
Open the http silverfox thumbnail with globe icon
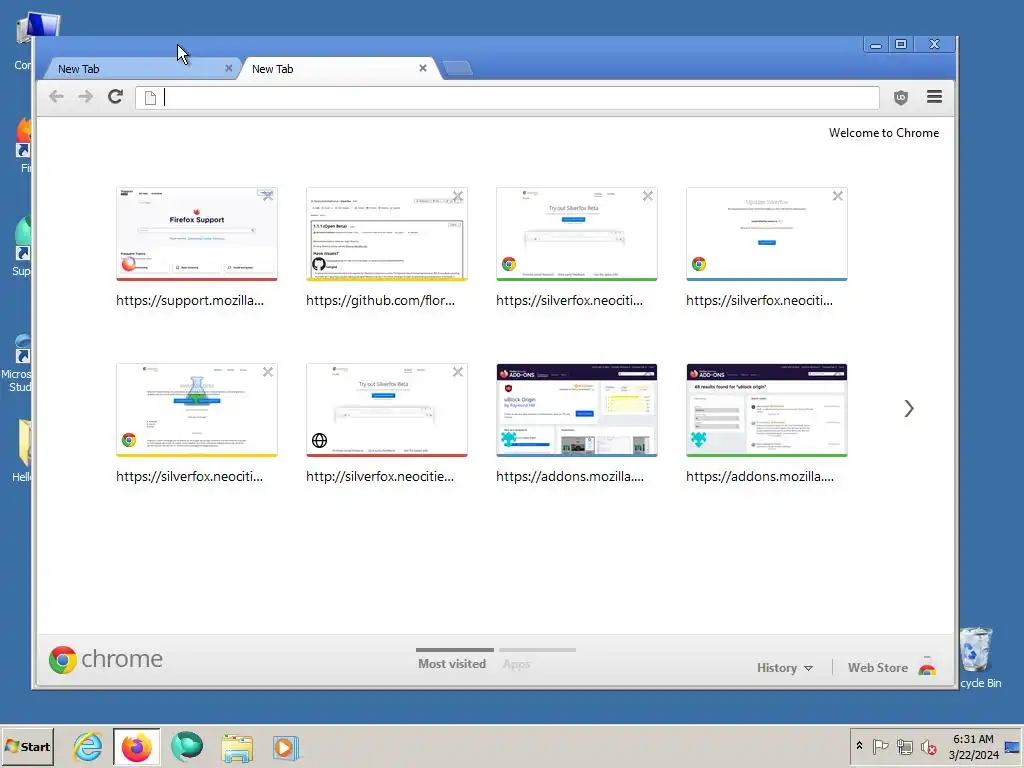pyautogui.click(x=387, y=410)
